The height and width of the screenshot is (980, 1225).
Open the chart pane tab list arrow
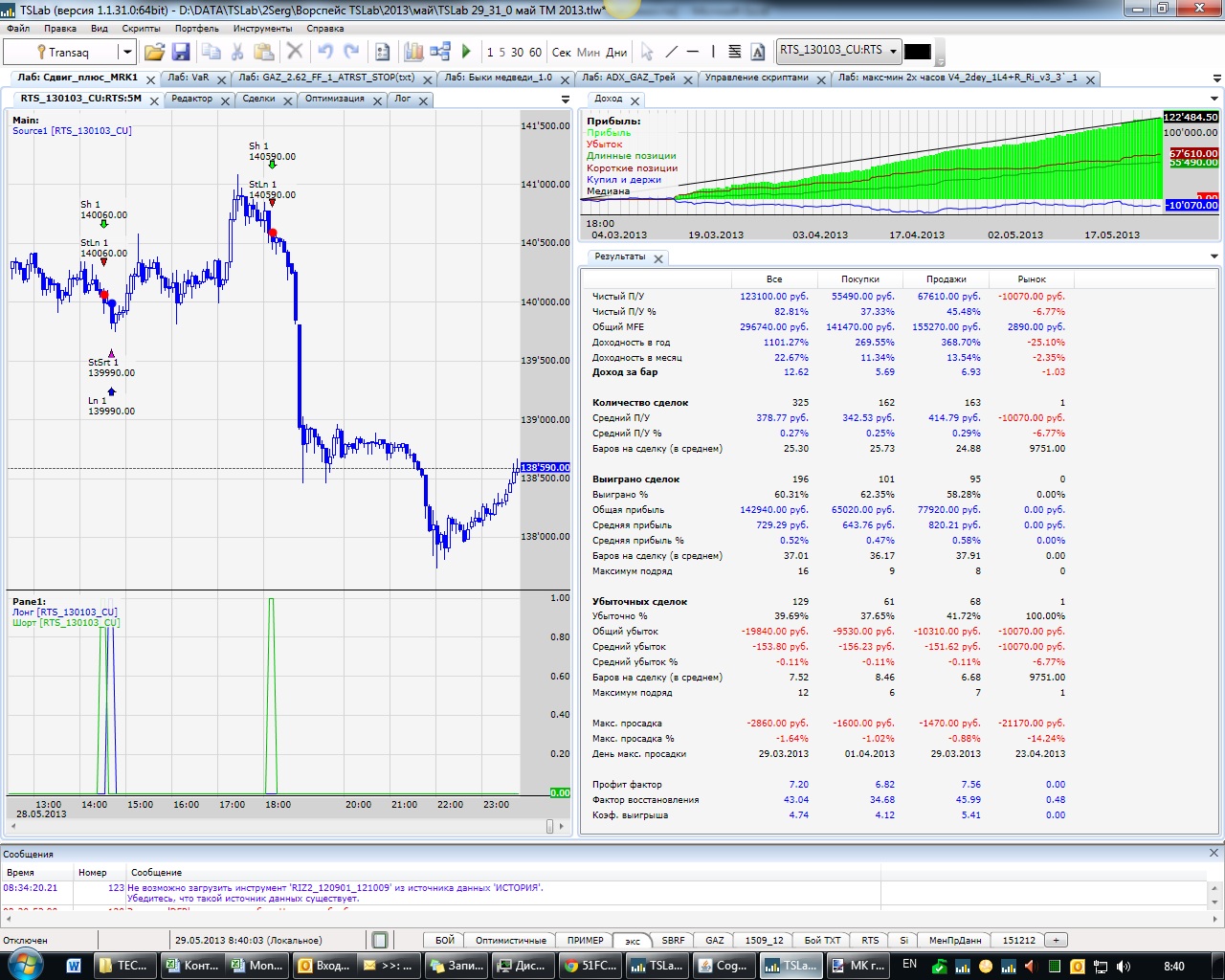[565, 100]
